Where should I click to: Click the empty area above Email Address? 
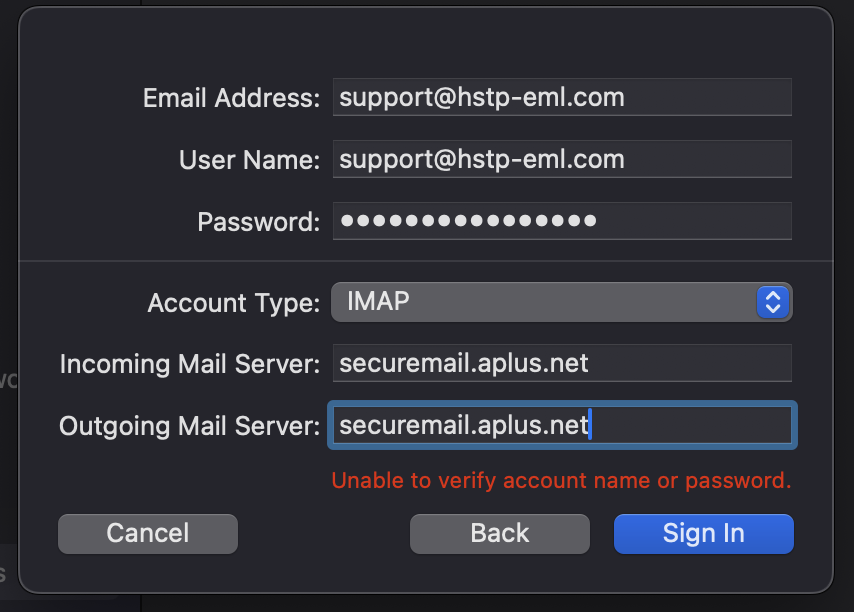[x=425, y=42]
